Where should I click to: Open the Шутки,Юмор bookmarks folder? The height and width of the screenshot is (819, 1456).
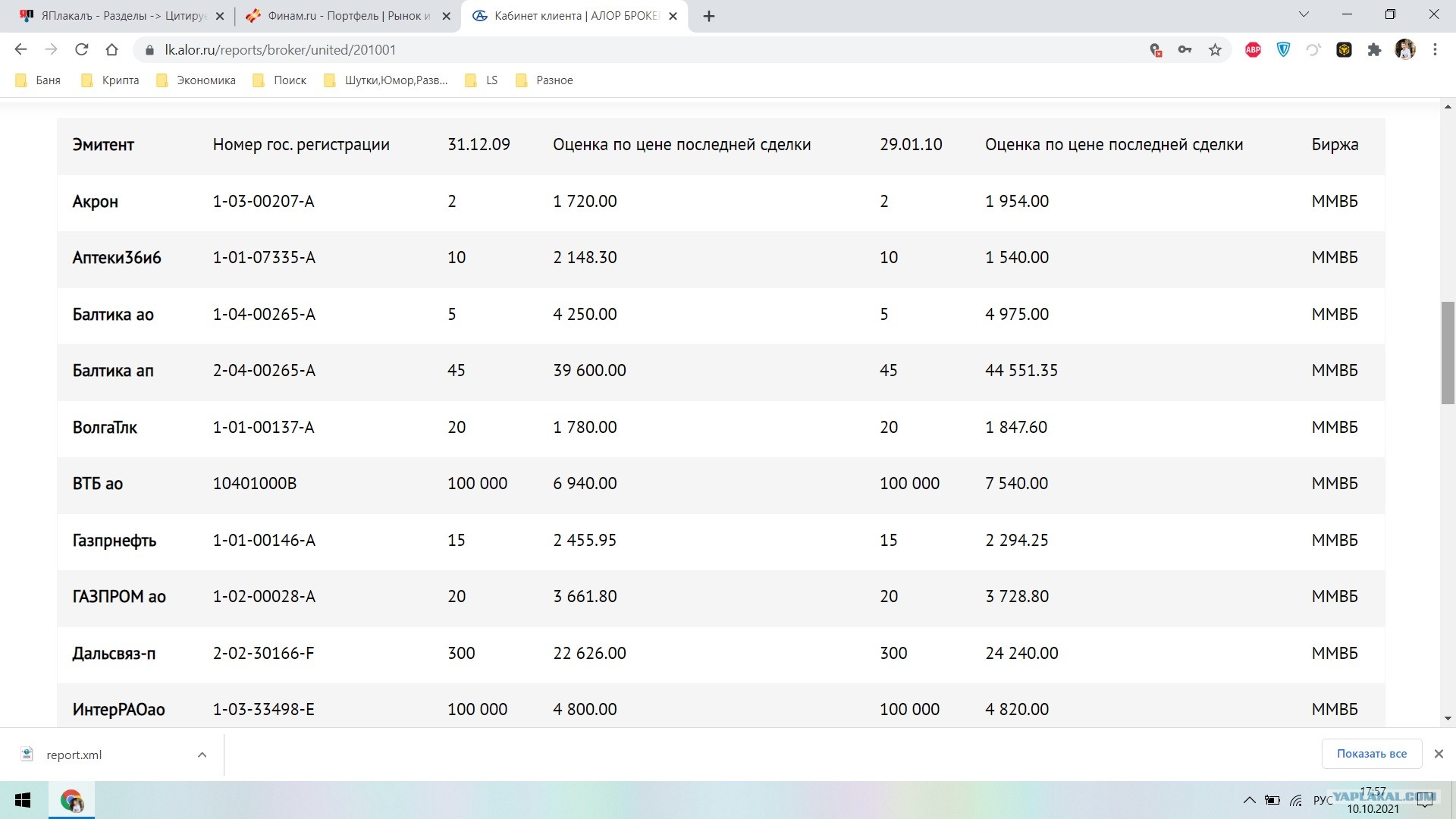[x=385, y=80]
